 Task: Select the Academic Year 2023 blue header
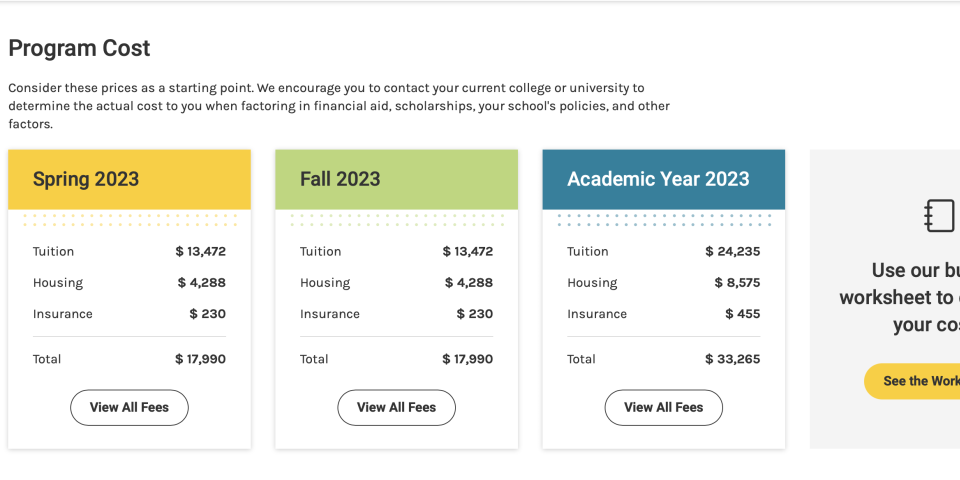pyautogui.click(x=663, y=180)
